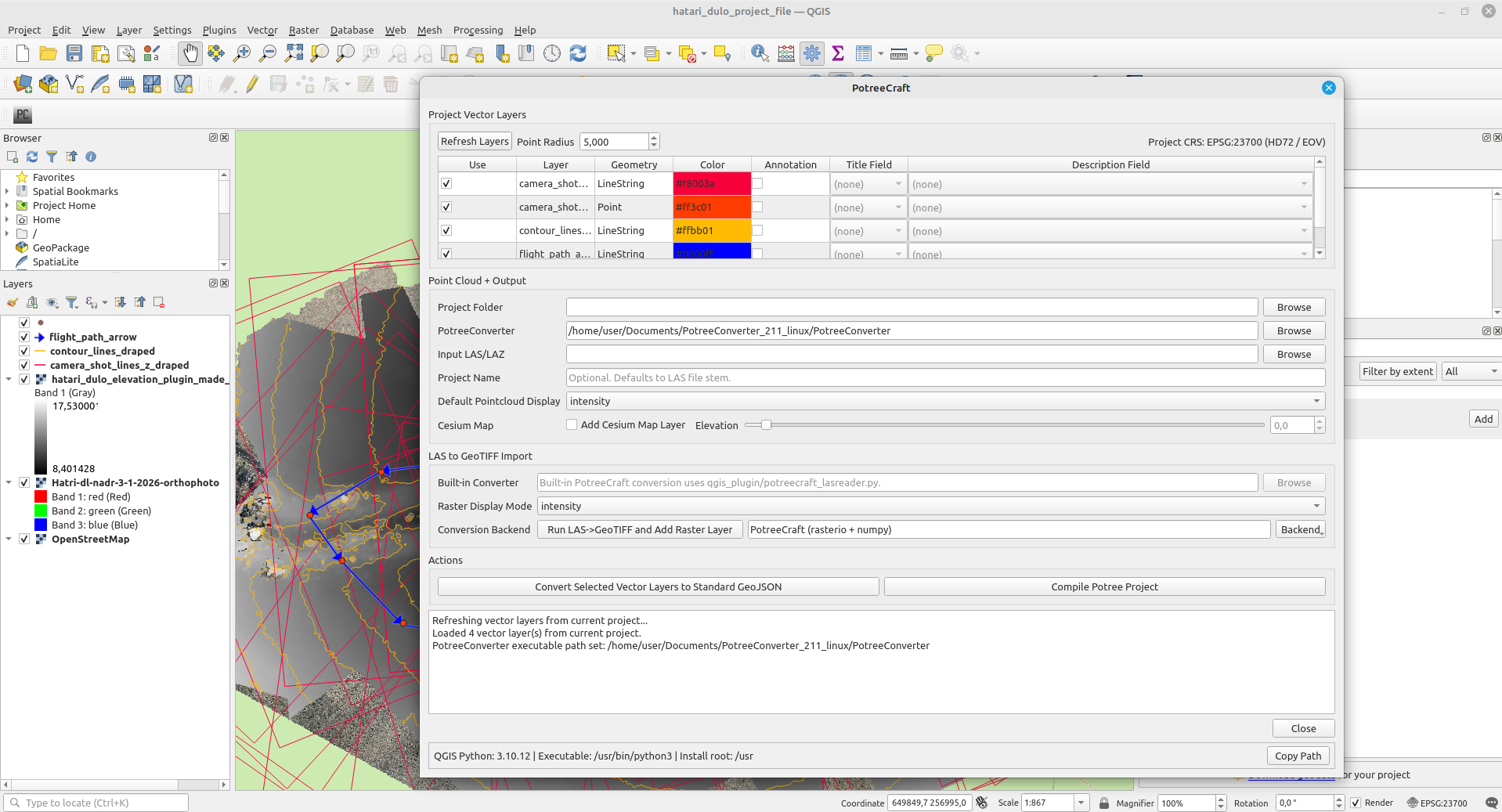Refresh the map canvas
Viewport: 1502px width, 812px height.
point(578,53)
